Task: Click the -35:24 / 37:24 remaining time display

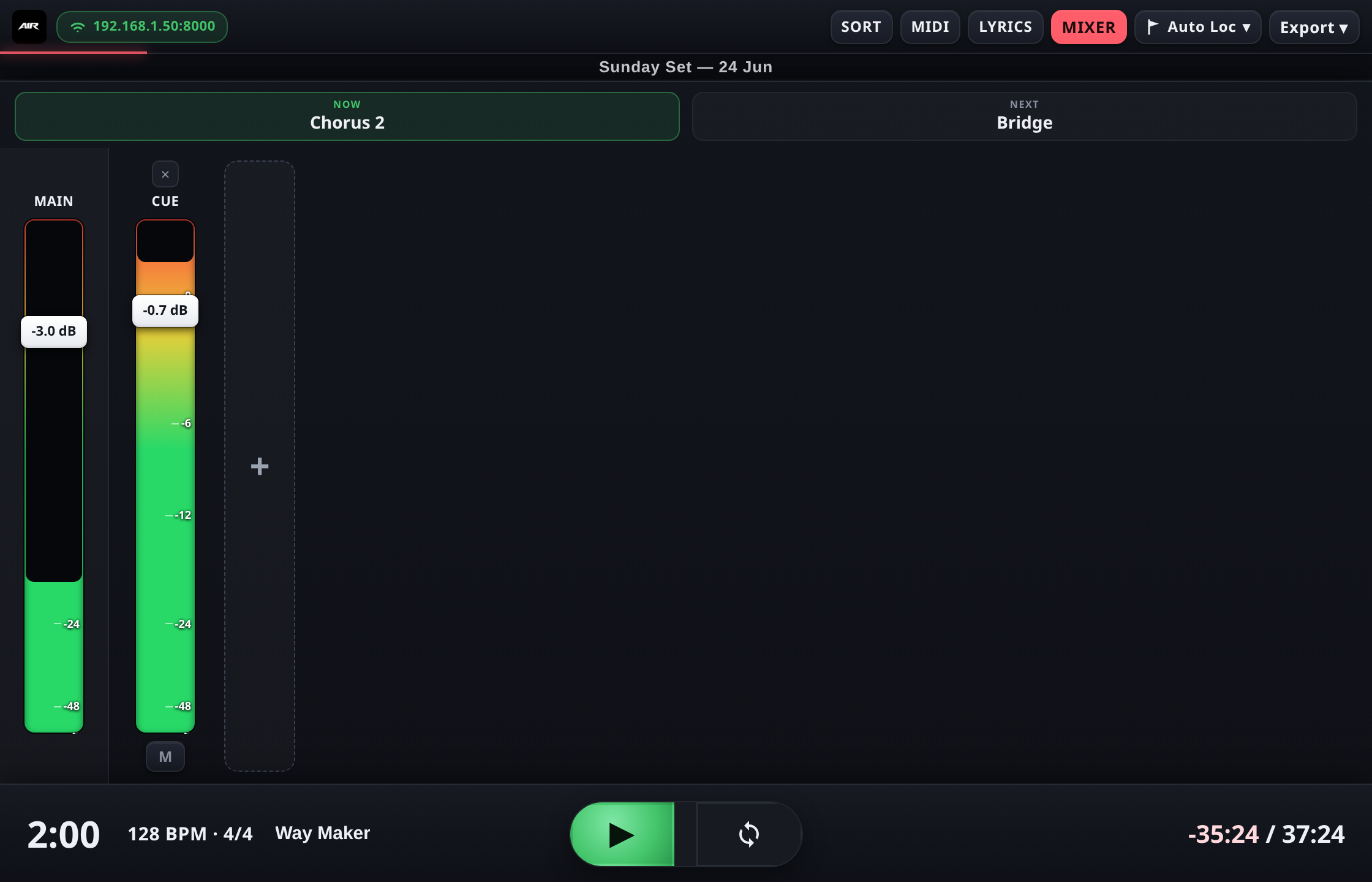Action: (x=1266, y=834)
